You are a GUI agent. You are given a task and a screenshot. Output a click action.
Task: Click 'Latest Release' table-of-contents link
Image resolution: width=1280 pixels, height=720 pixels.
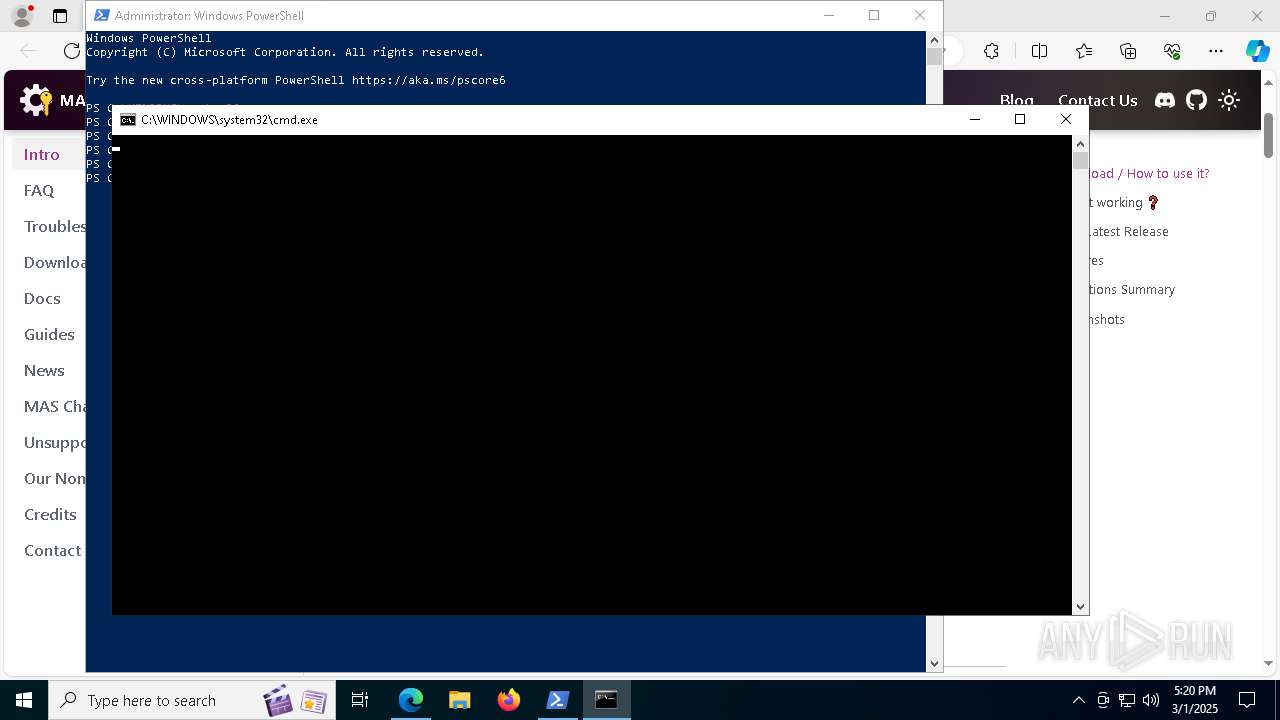1128,231
